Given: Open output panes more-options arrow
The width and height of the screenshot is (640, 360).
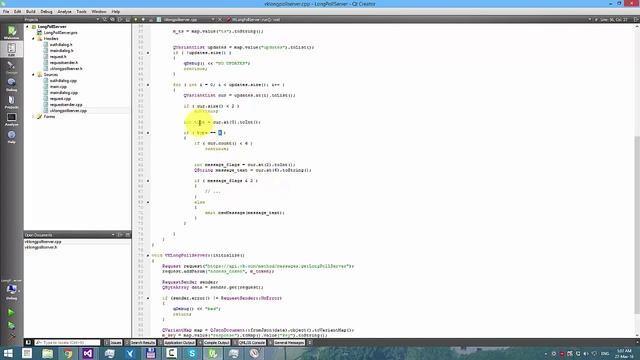Looking at the screenshot, I should (310, 343).
